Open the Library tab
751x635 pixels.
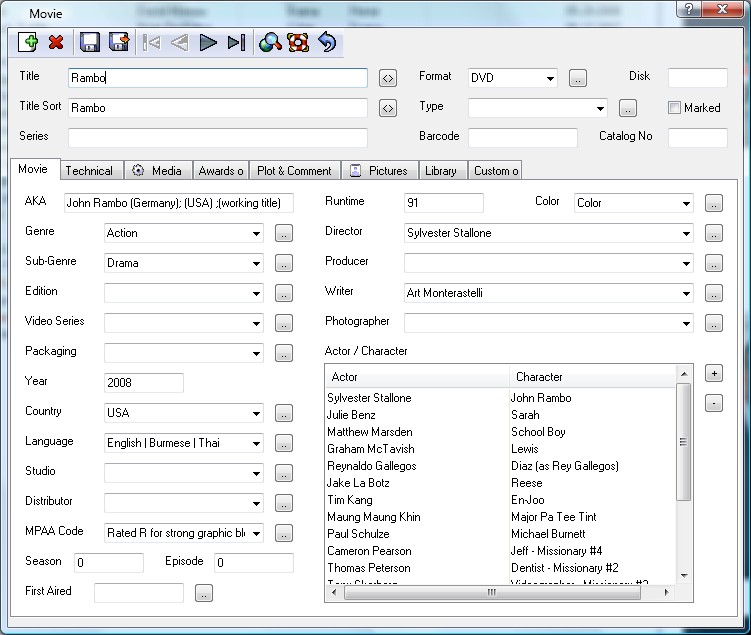[x=441, y=171]
